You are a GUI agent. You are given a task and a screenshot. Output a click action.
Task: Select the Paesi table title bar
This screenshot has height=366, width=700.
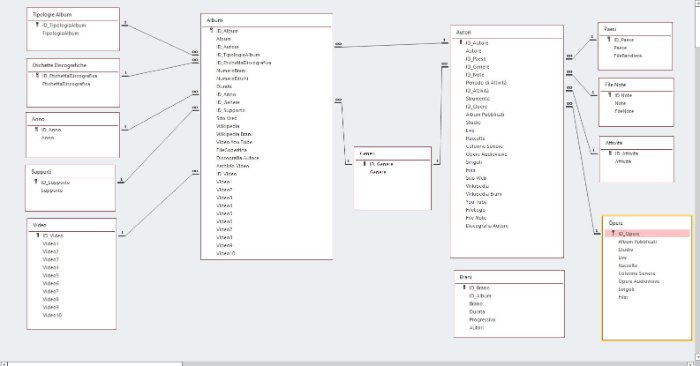[x=635, y=29]
